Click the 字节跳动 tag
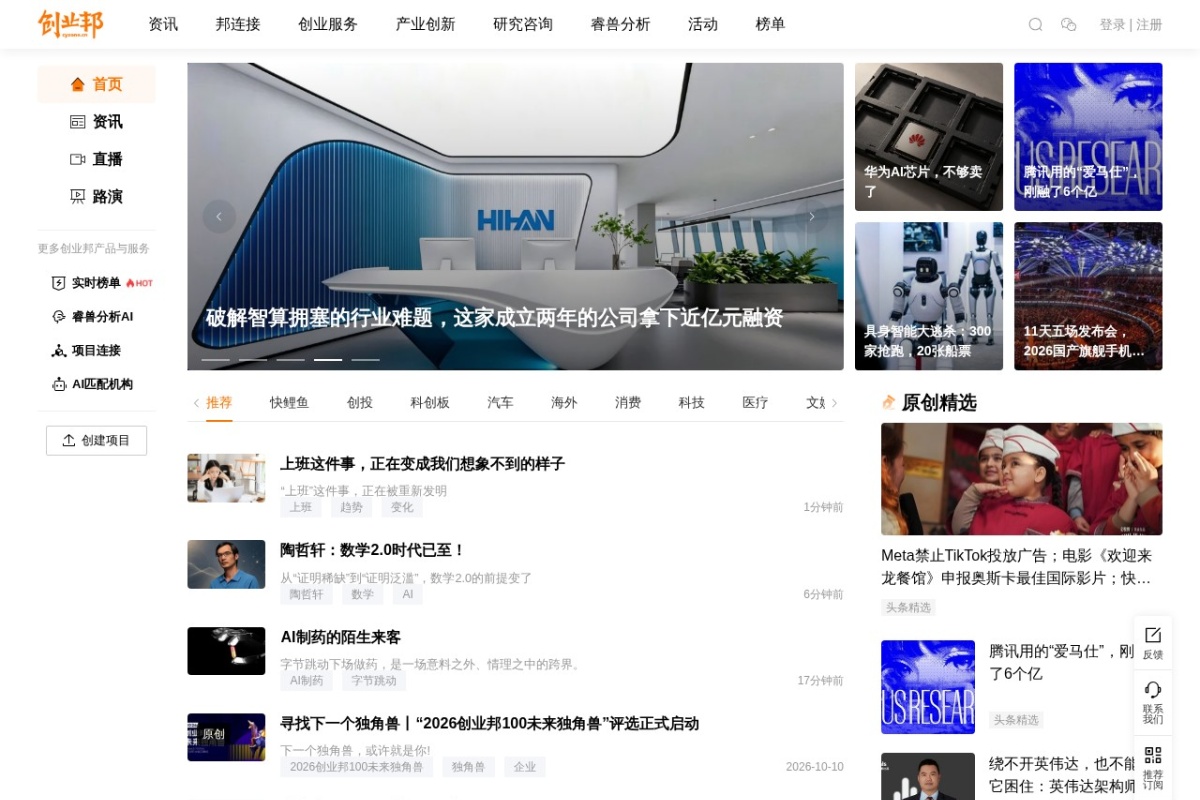1200x800 pixels. pyautogui.click(x=374, y=680)
